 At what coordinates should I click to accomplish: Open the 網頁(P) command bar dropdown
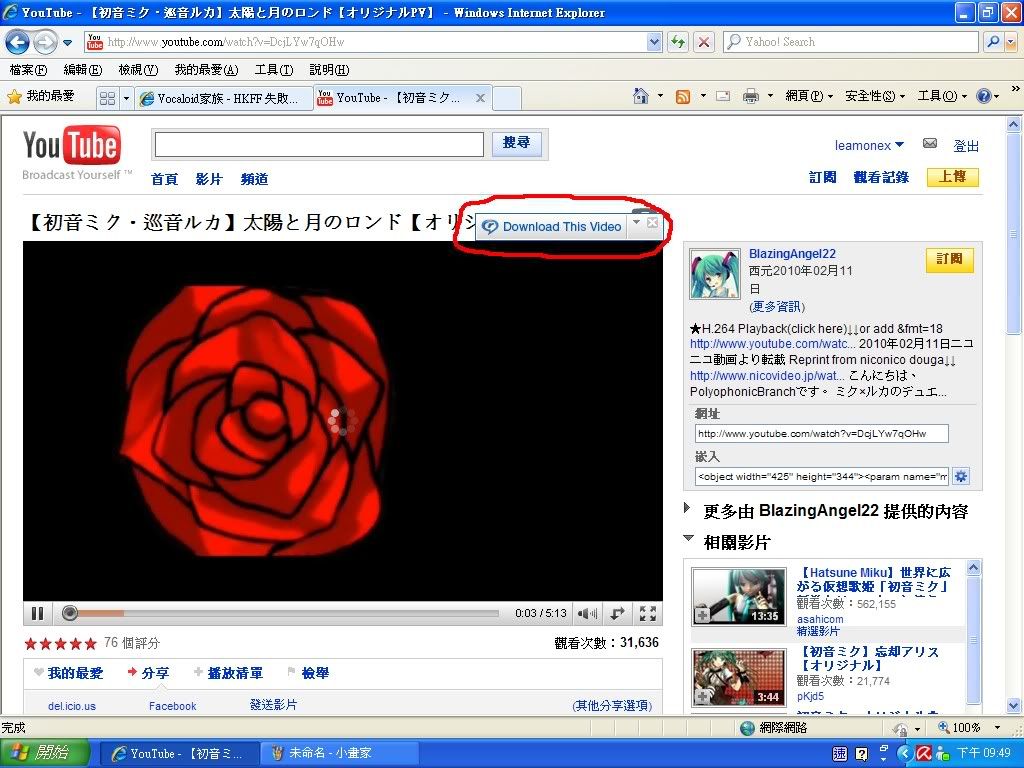coord(808,97)
